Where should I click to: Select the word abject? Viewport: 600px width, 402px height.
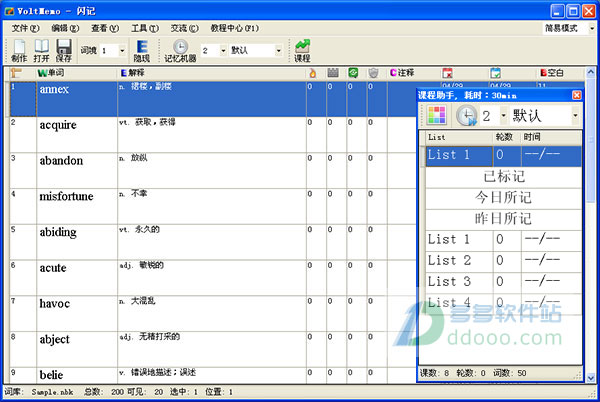[55, 340]
